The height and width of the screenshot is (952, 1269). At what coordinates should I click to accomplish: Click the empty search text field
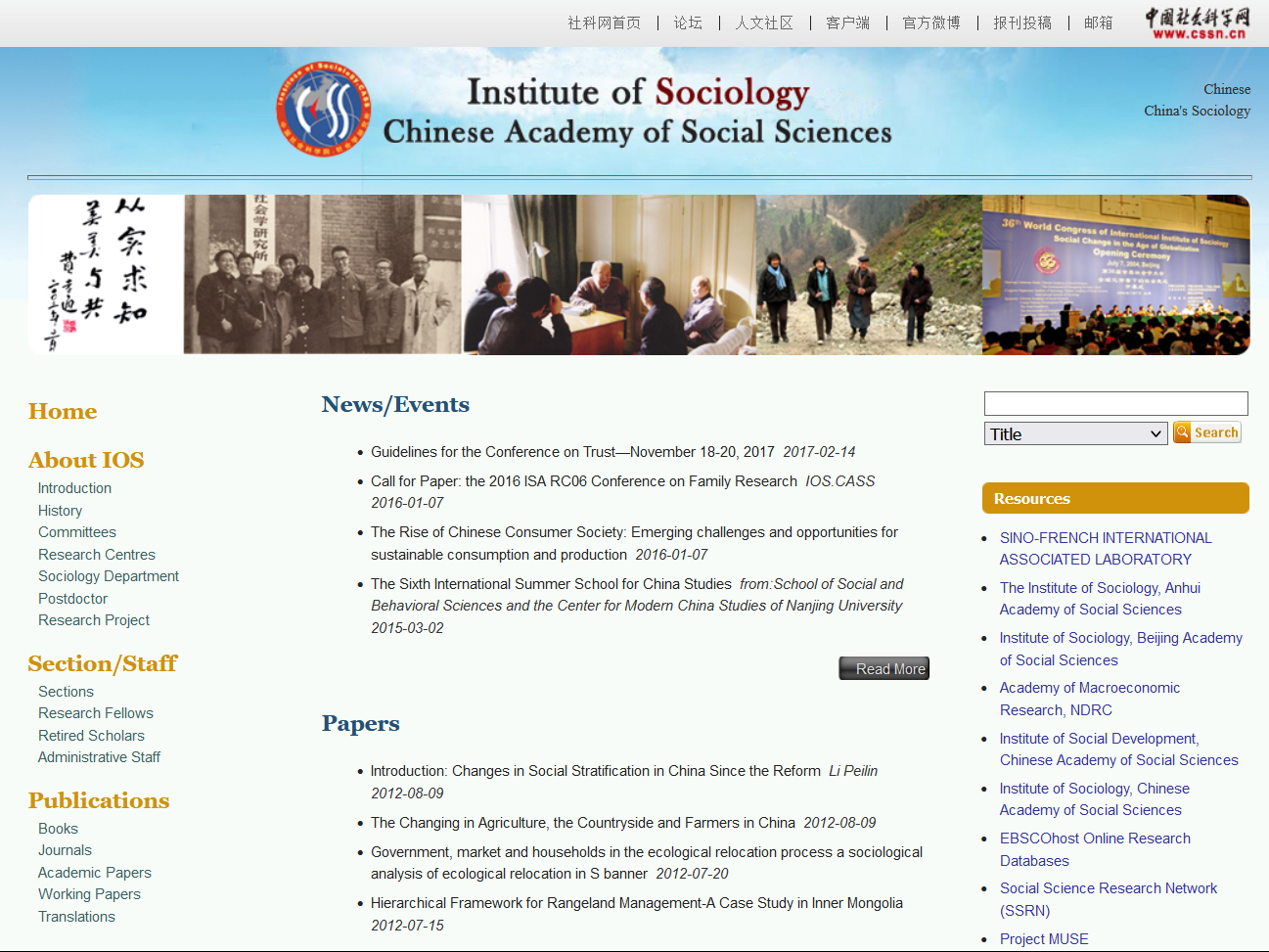coord(1115,403)
